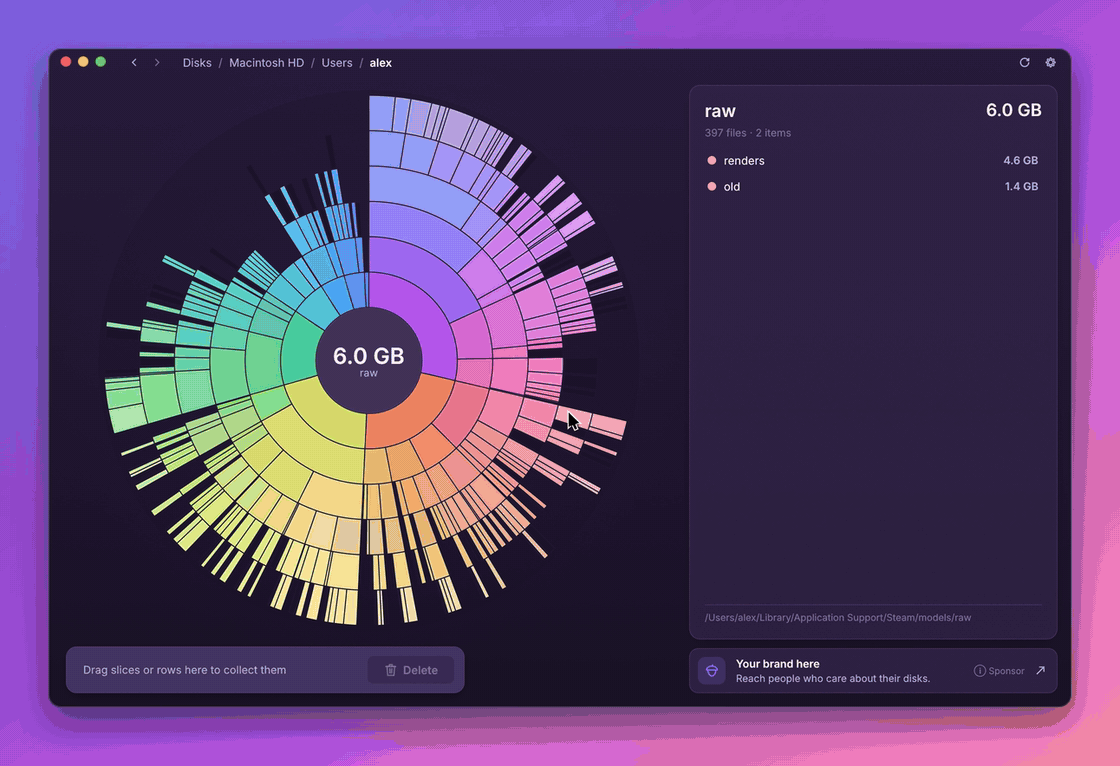The width and height of the screenshot is (1120, 766).
Task: Click the 6.0 GB center circle of the sunburst
Action: (x=369, y=361)
